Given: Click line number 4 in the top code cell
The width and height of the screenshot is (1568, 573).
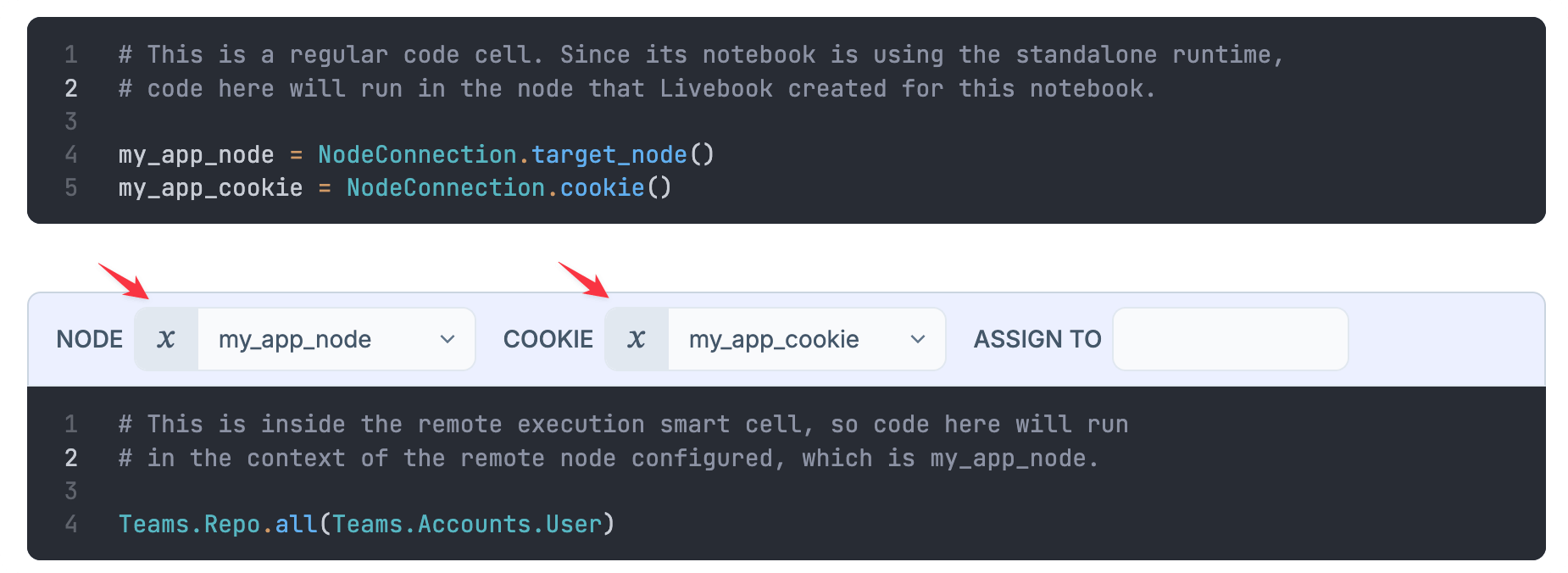Looking at the screenshot, I should [71, 154].
